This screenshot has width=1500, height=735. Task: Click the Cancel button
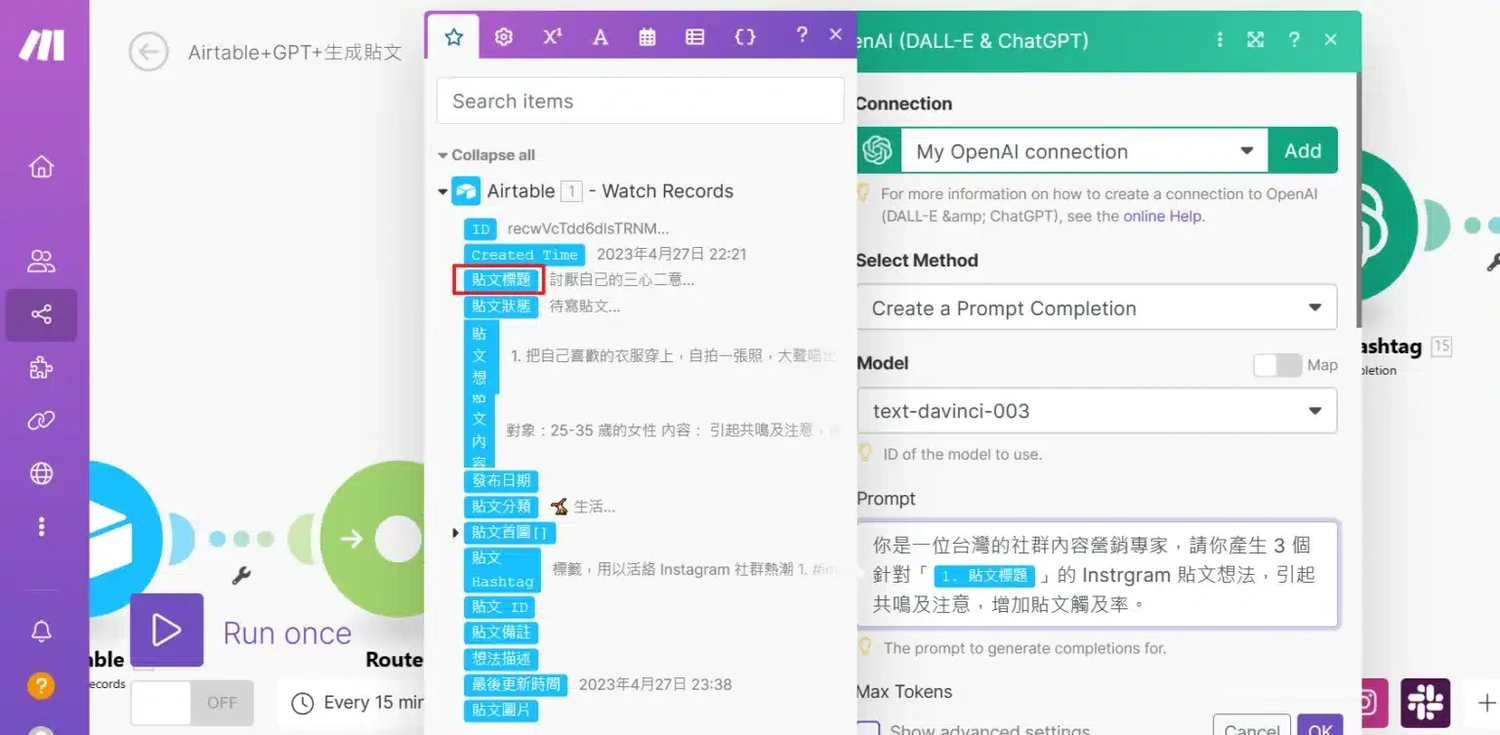[x=1251, y=726]
